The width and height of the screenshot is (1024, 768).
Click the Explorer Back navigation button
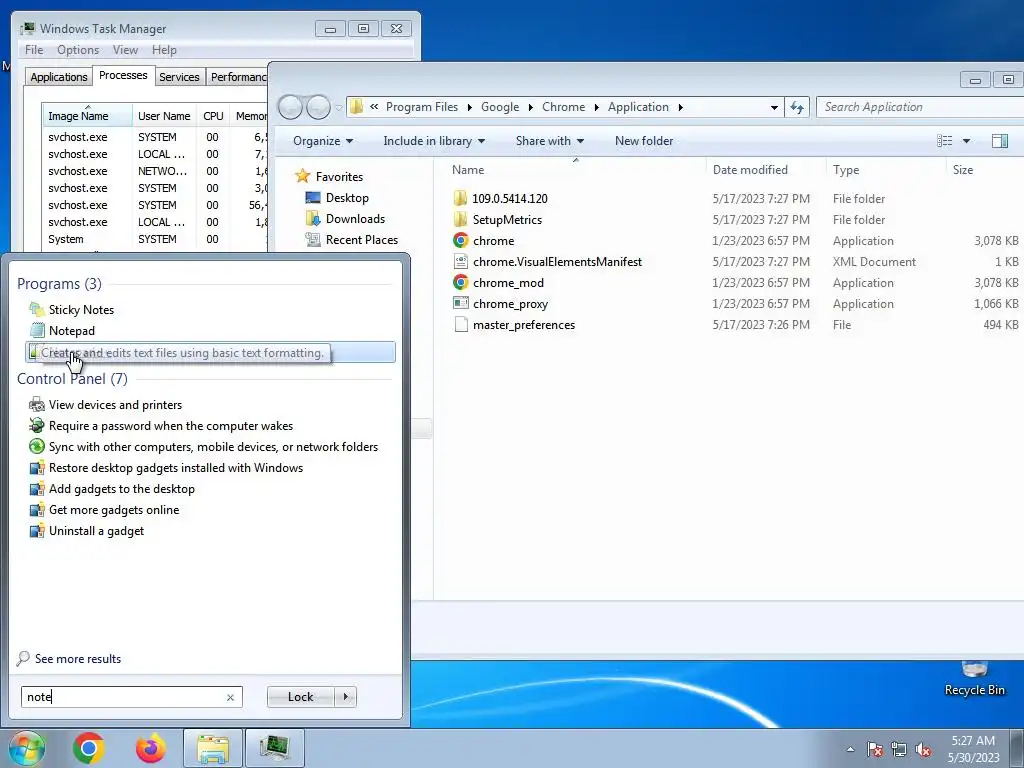coord(290,107)
